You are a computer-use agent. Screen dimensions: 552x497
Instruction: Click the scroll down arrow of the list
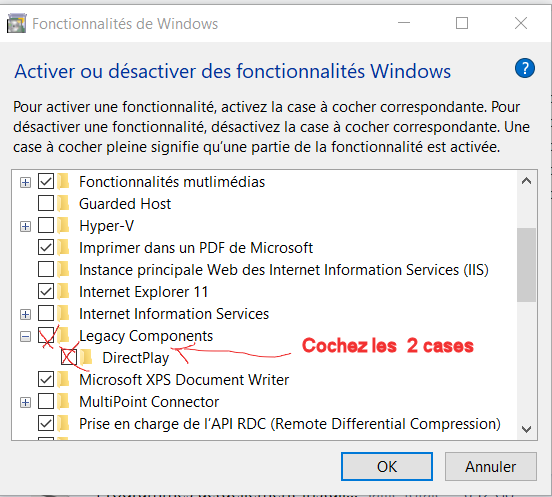tap(526, 429)
